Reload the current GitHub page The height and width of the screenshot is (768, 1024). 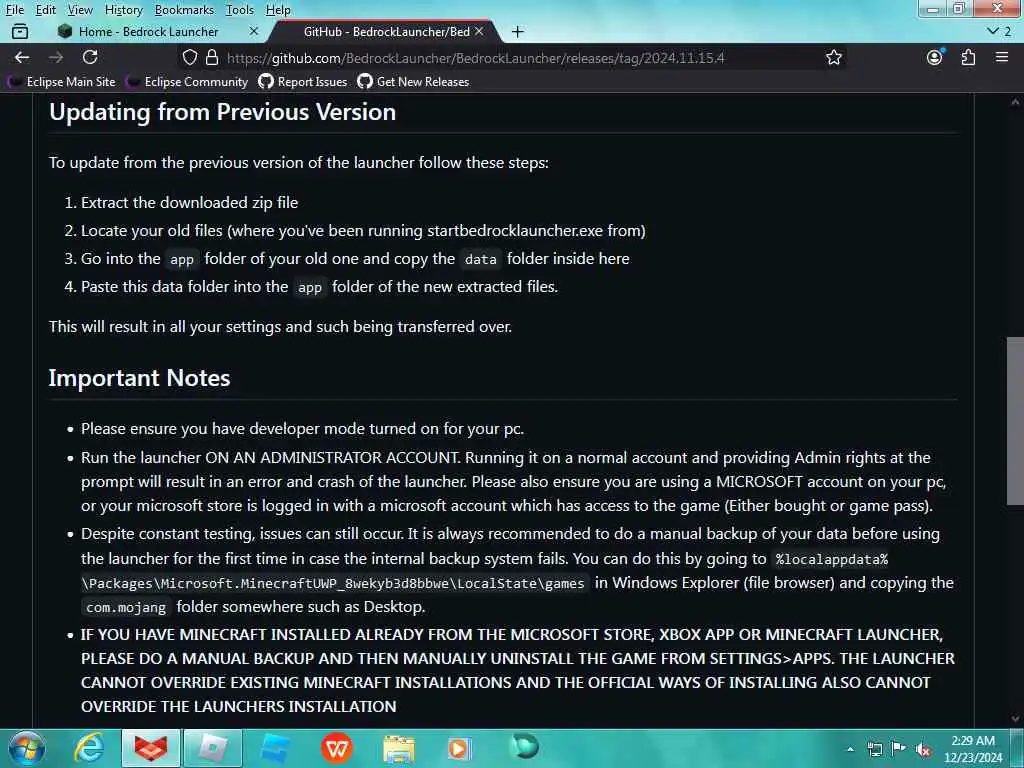click(90, 57)
